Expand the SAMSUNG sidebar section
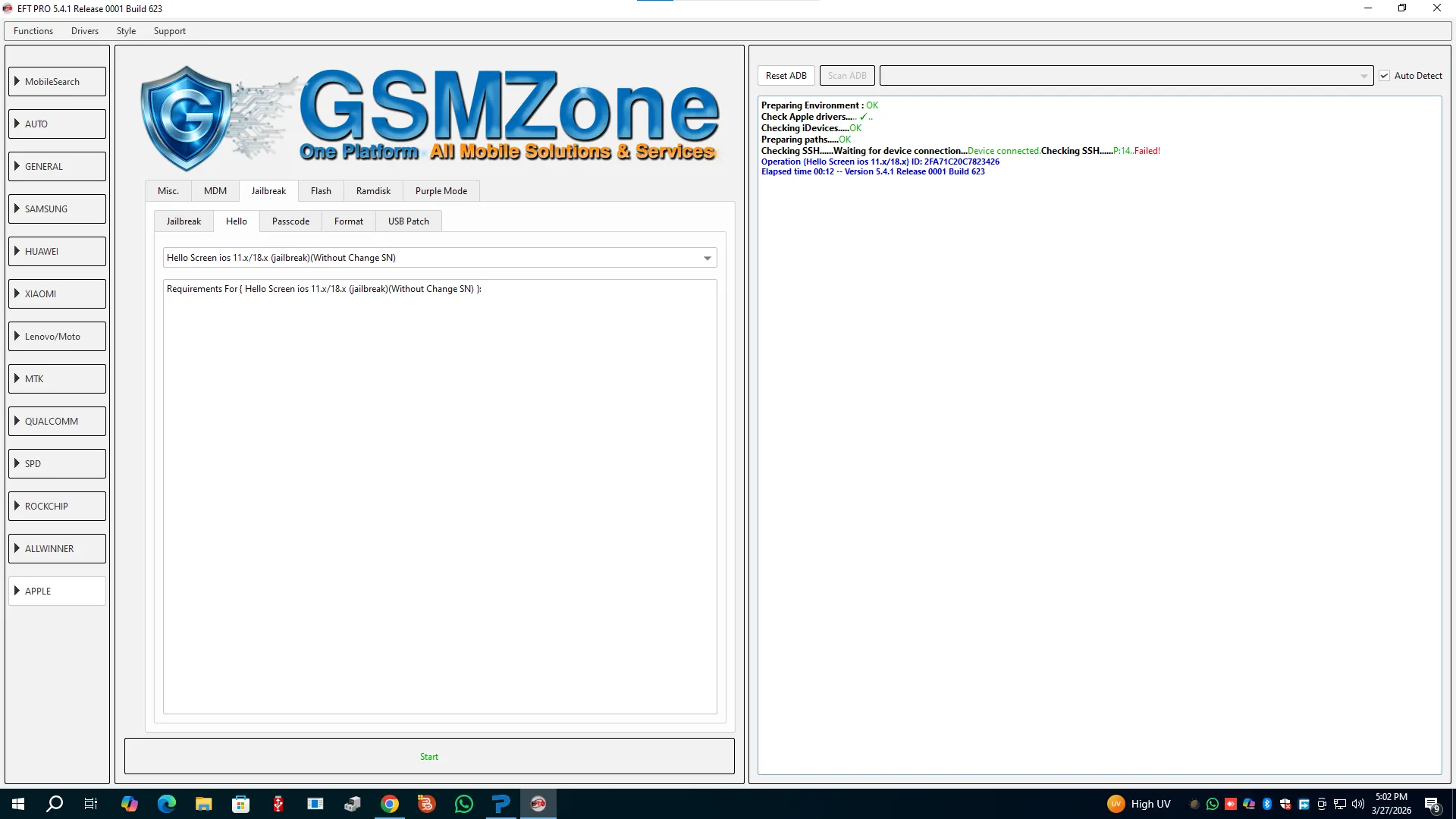The width and height of the screenshot is (1456, 819). tap(58, 209)
